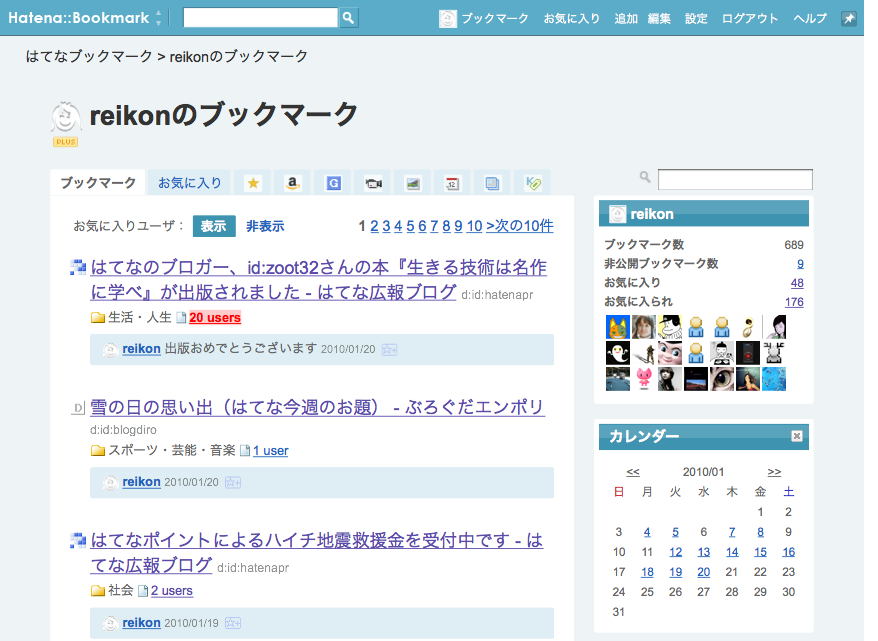Go to next month in calendar
Screen dimensions: 878x641
(774, 472)
